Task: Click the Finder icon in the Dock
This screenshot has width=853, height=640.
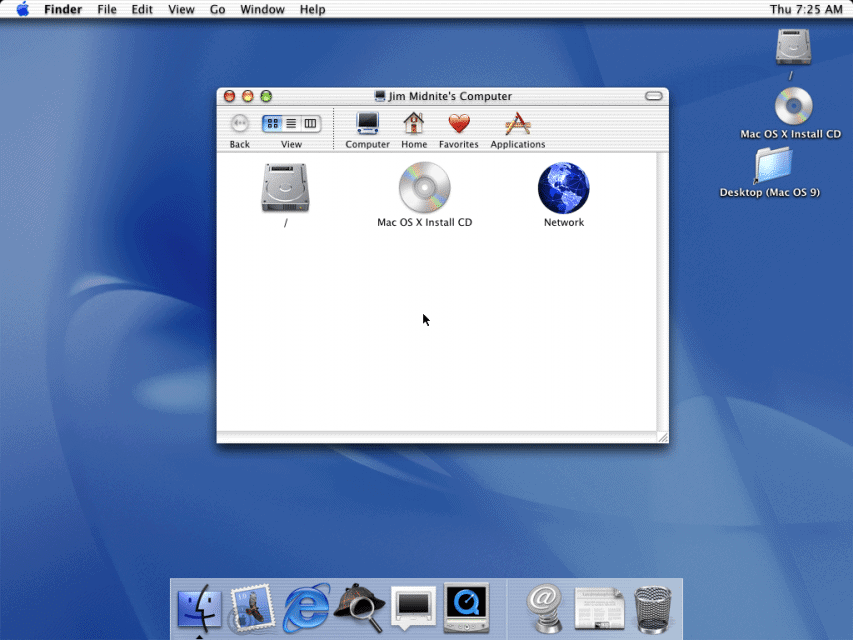Action: [x=199, y=608]
